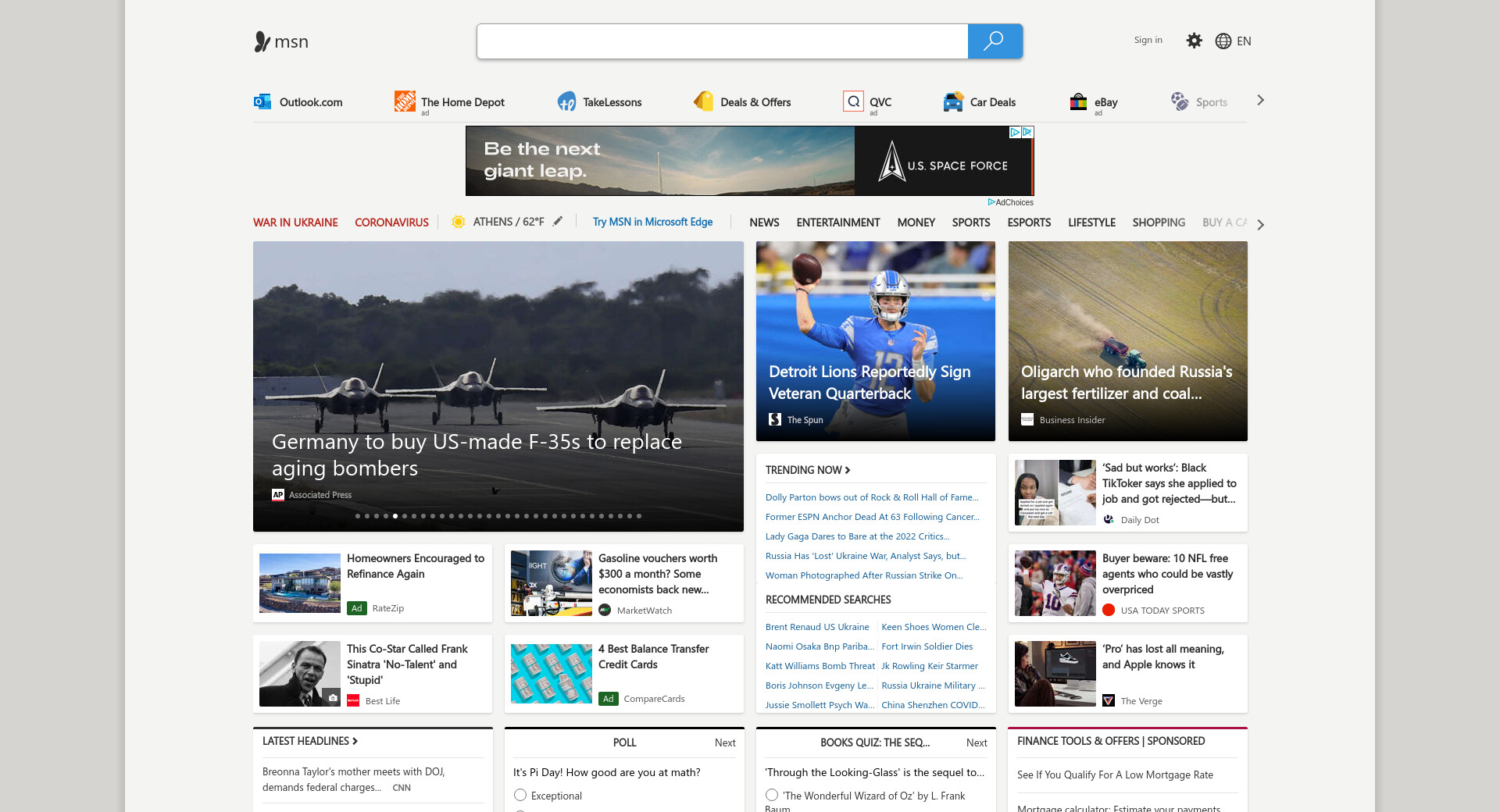Open the Car Deals shortcut icon
This screenshot has height=812, width=1500.
click(x=953, y=101)
